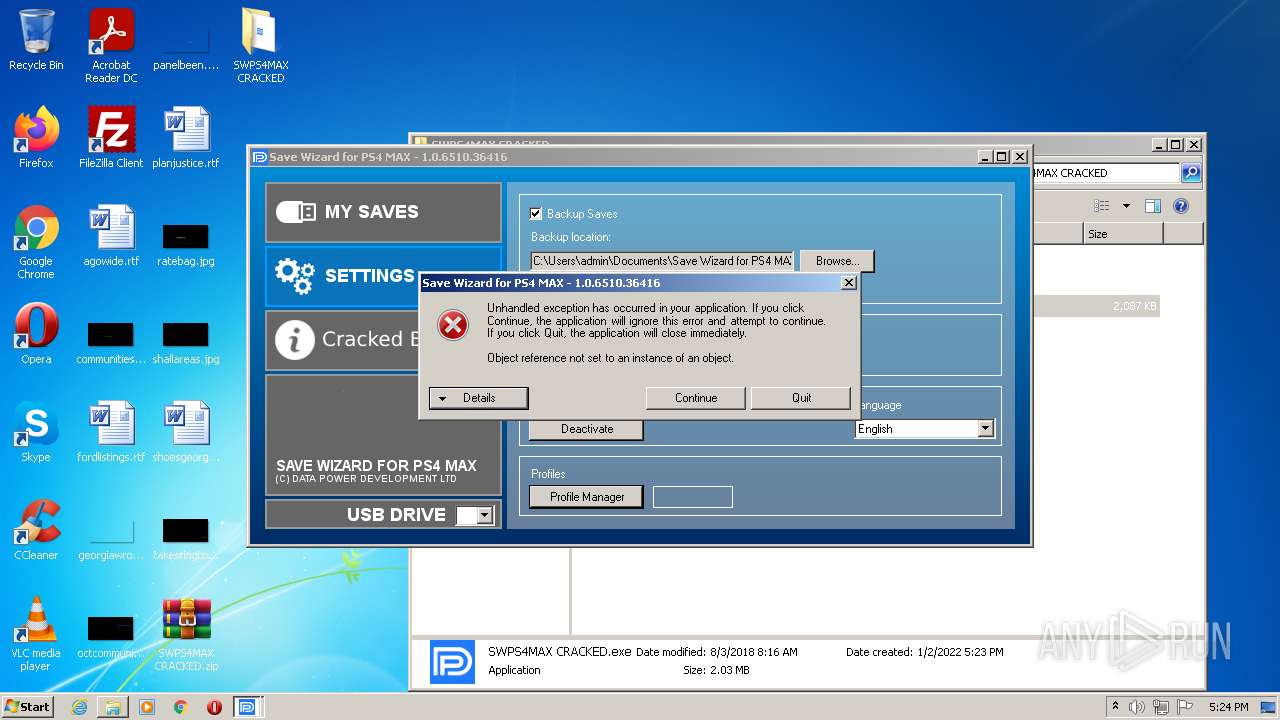Viewport: 1280px width, 720px height.
Task: Click Opera icon in the taskbar
Action: coord(214,707)
